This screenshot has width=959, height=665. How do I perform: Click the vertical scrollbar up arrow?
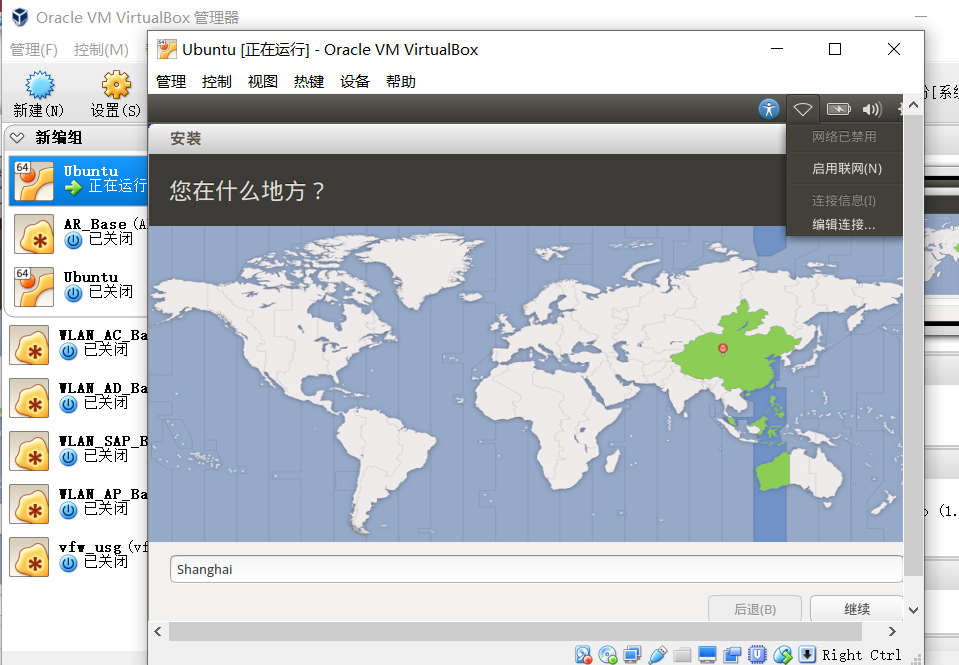pos(913,105)
